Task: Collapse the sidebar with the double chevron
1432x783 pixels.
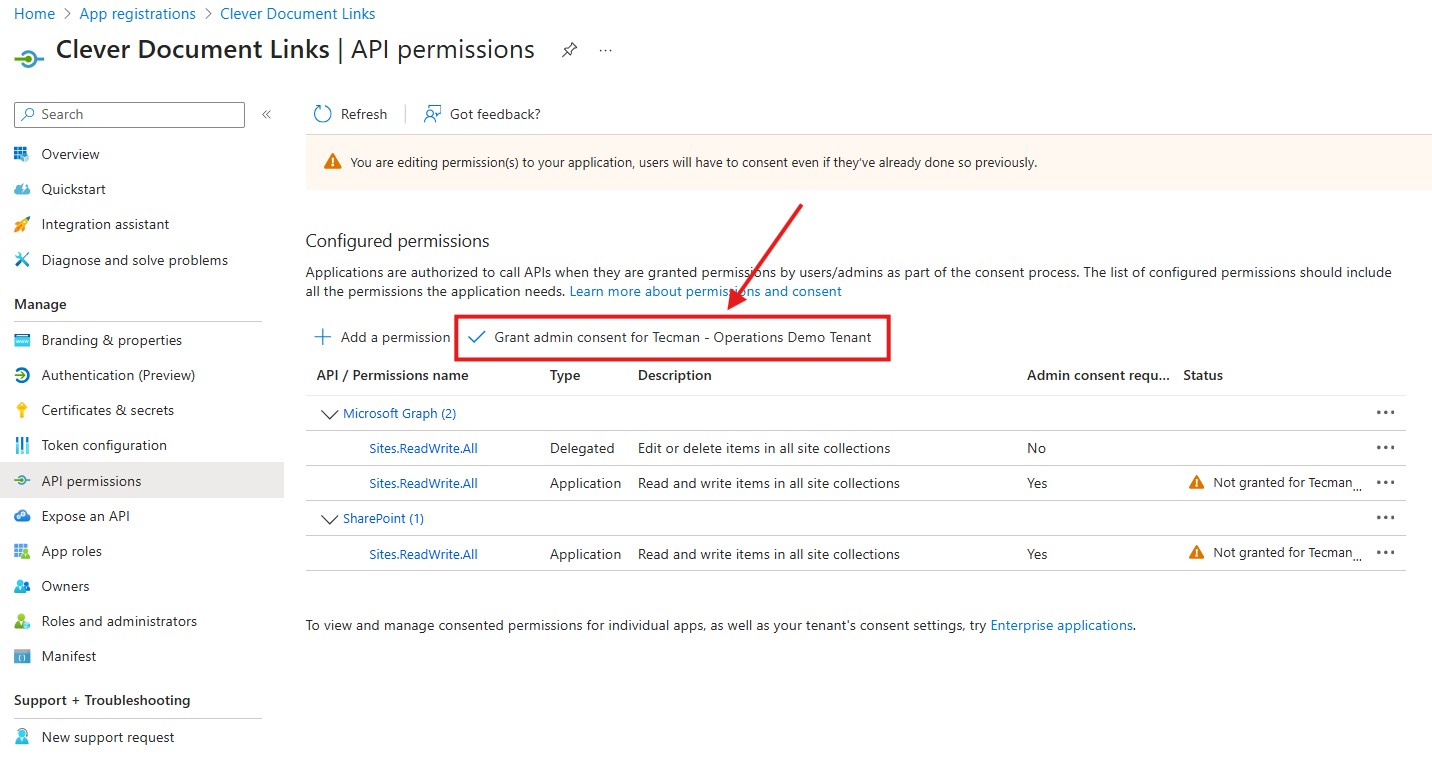Action: tap(266, 115)
